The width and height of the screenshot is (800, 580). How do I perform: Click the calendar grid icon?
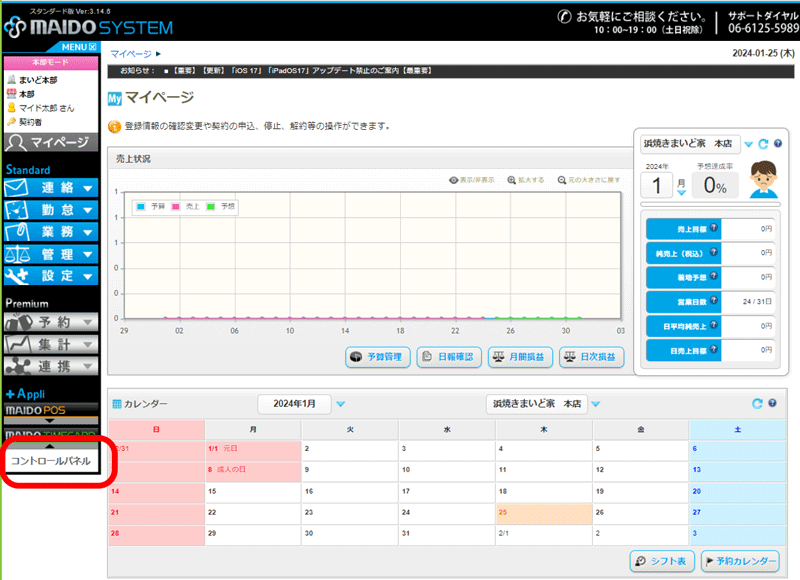[x=117, y=404]
